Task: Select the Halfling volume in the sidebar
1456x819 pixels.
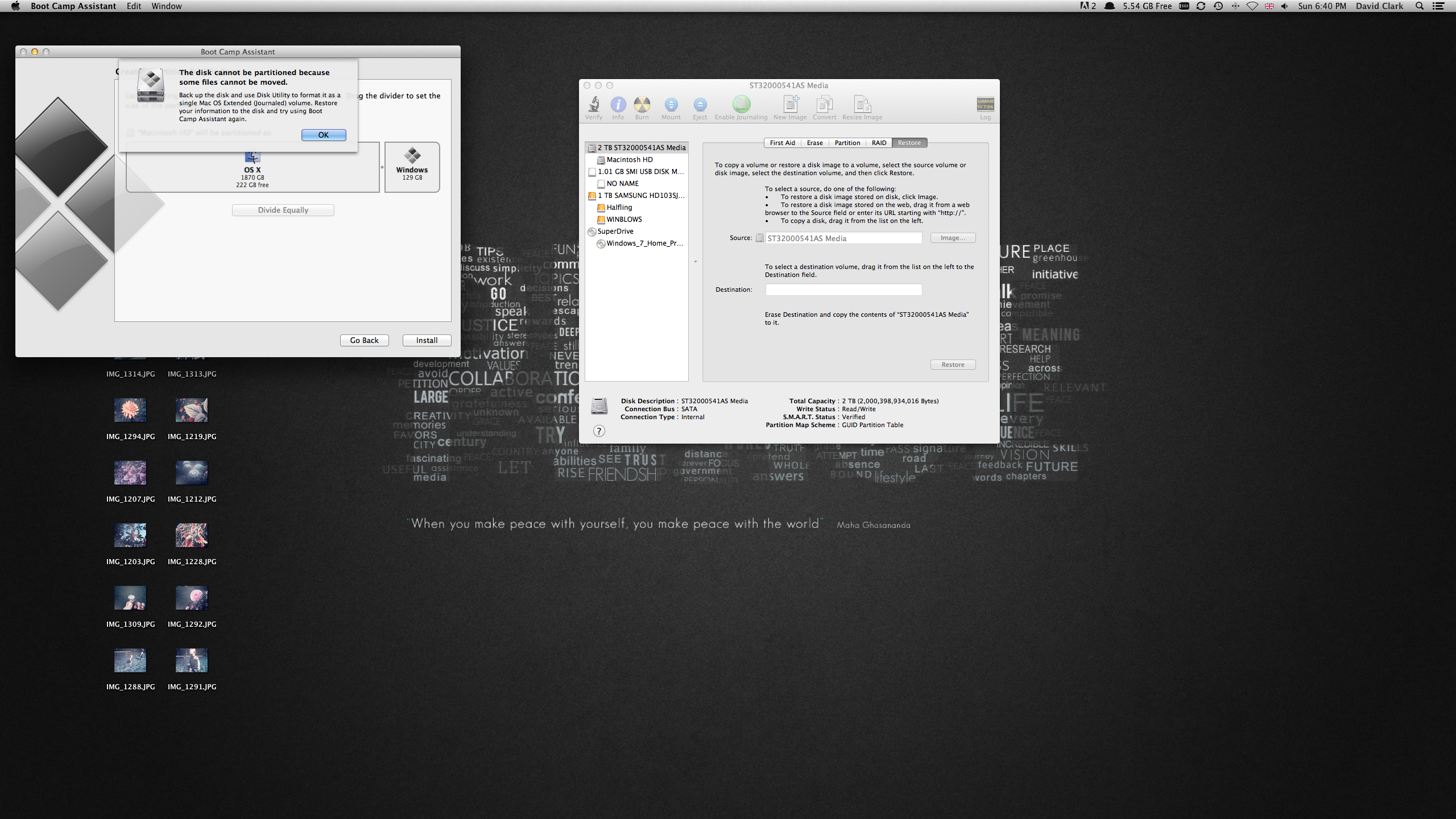Action: pyautogui.click(x=636, y=207)
